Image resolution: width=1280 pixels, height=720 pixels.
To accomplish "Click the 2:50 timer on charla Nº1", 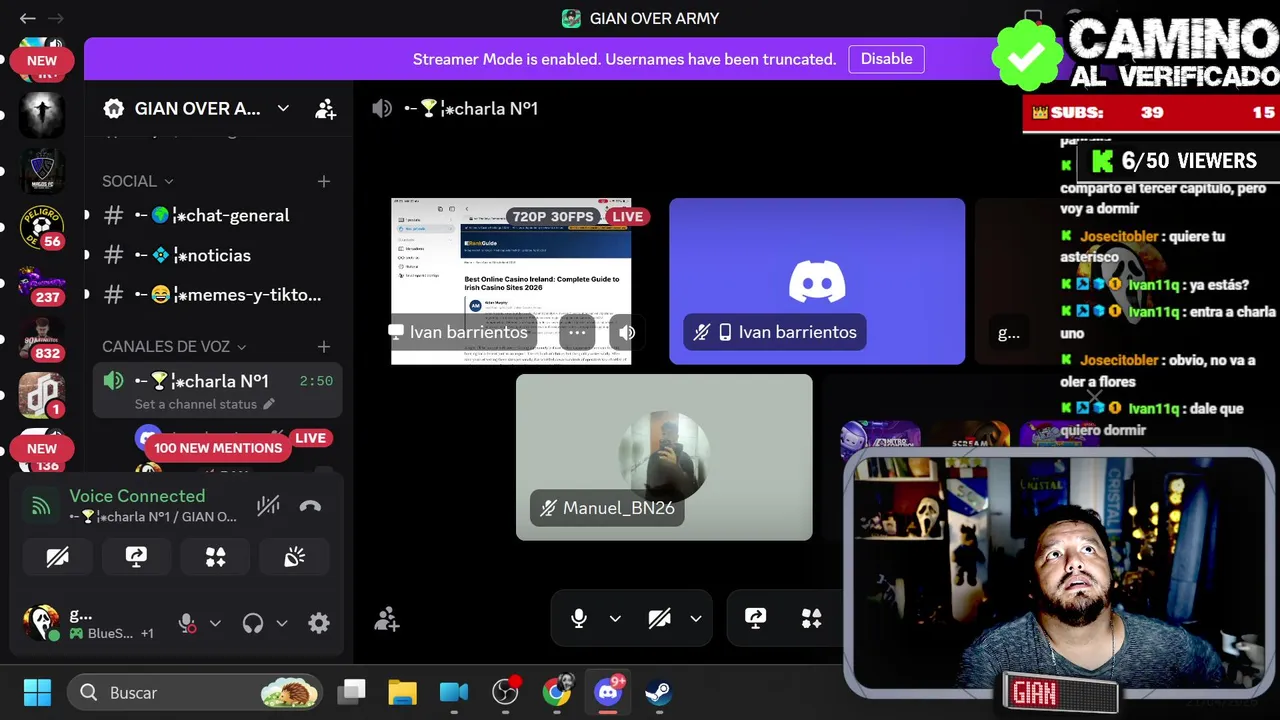I will pyautogui.click(x=316, y=381).
